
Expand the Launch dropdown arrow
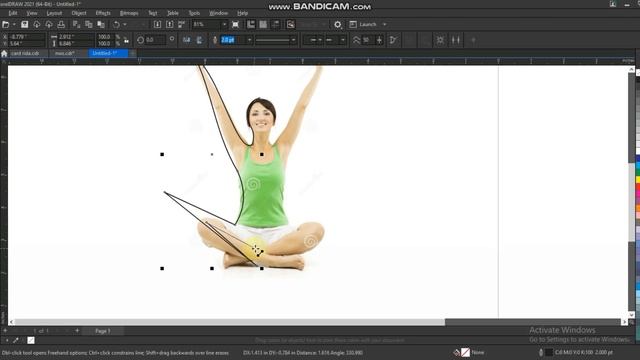[x=384, y=24]
